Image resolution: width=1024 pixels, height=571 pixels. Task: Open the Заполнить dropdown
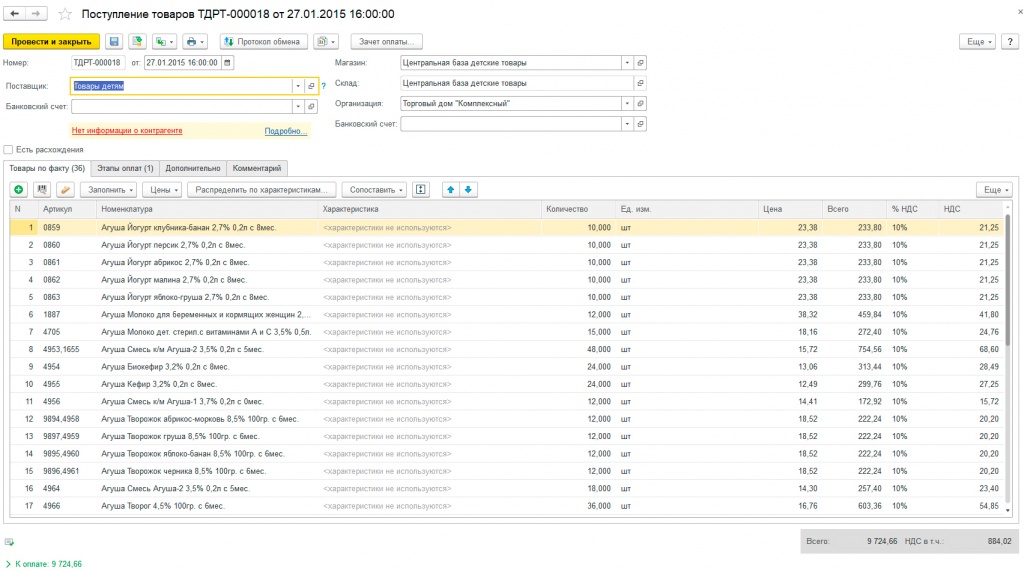(108, 189)
